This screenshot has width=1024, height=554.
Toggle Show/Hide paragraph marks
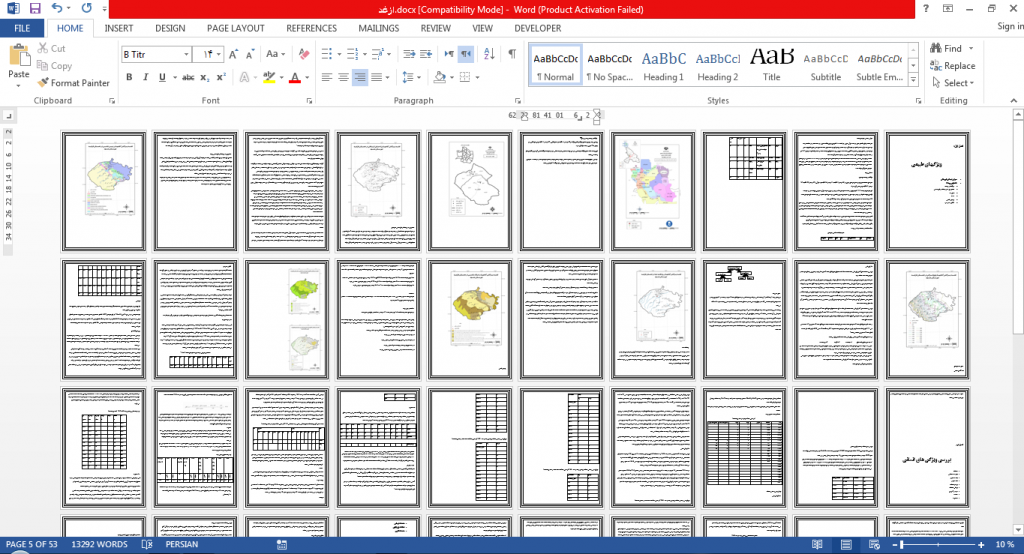click(513, 54)
